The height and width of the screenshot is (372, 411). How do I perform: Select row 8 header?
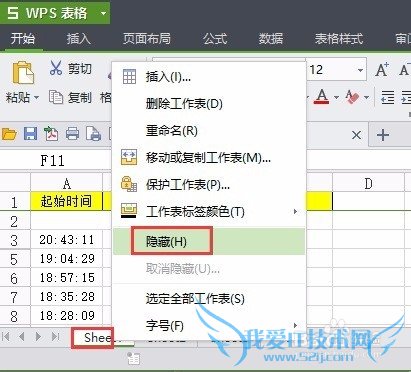coord(15,316)
